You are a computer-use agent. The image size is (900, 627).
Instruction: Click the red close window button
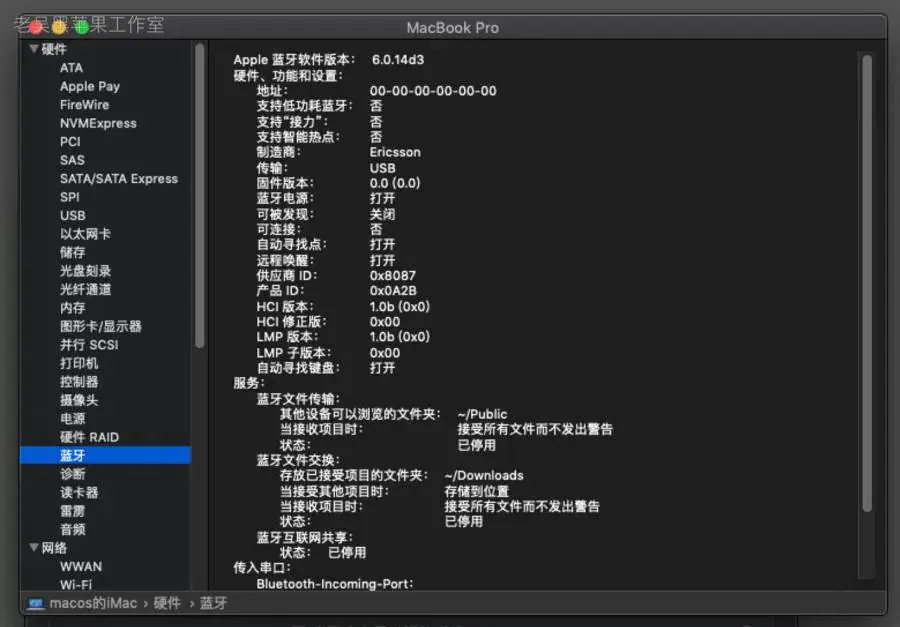click(36, 27)
